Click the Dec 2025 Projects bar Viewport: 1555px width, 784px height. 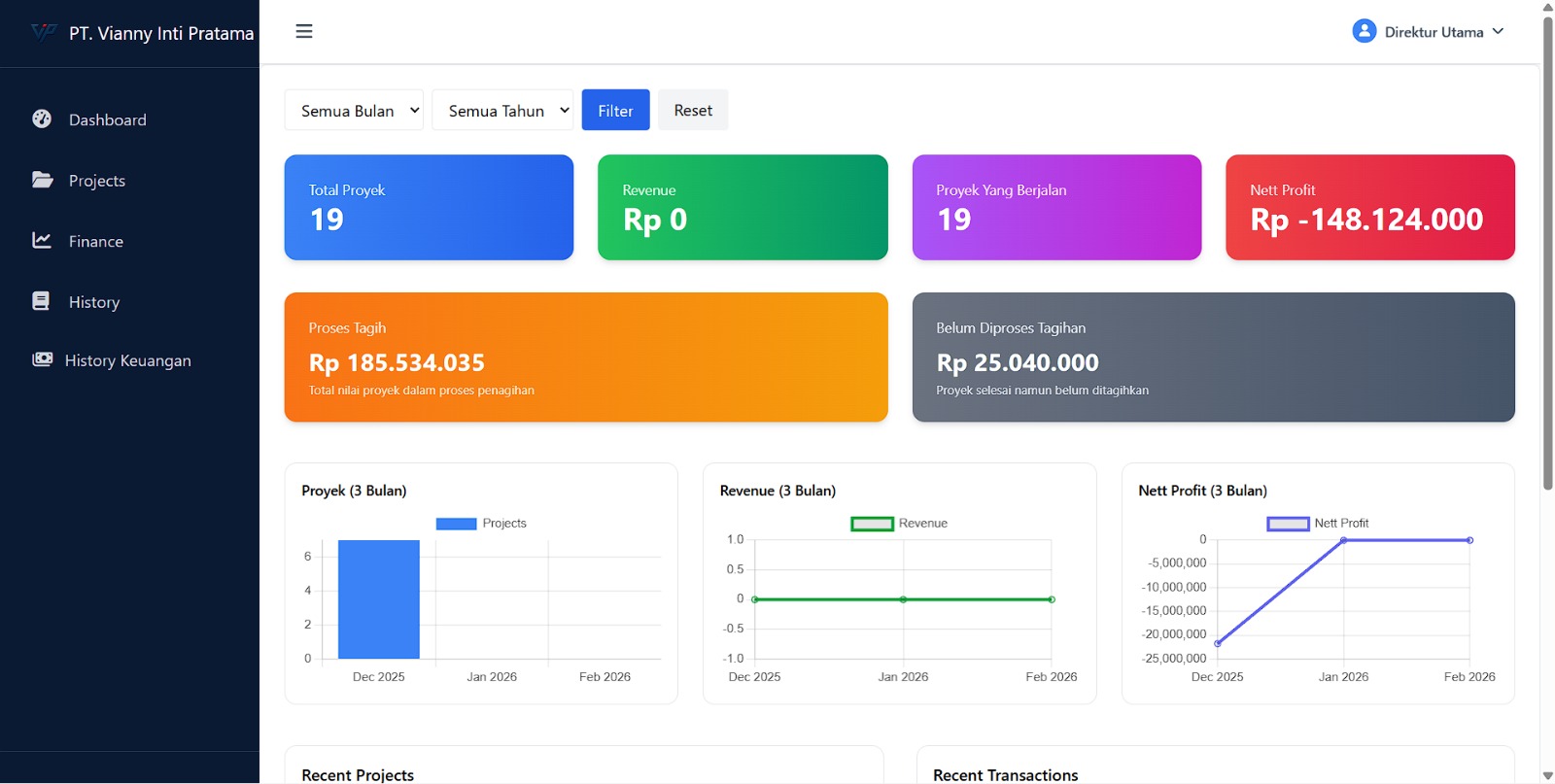point(378,599)
